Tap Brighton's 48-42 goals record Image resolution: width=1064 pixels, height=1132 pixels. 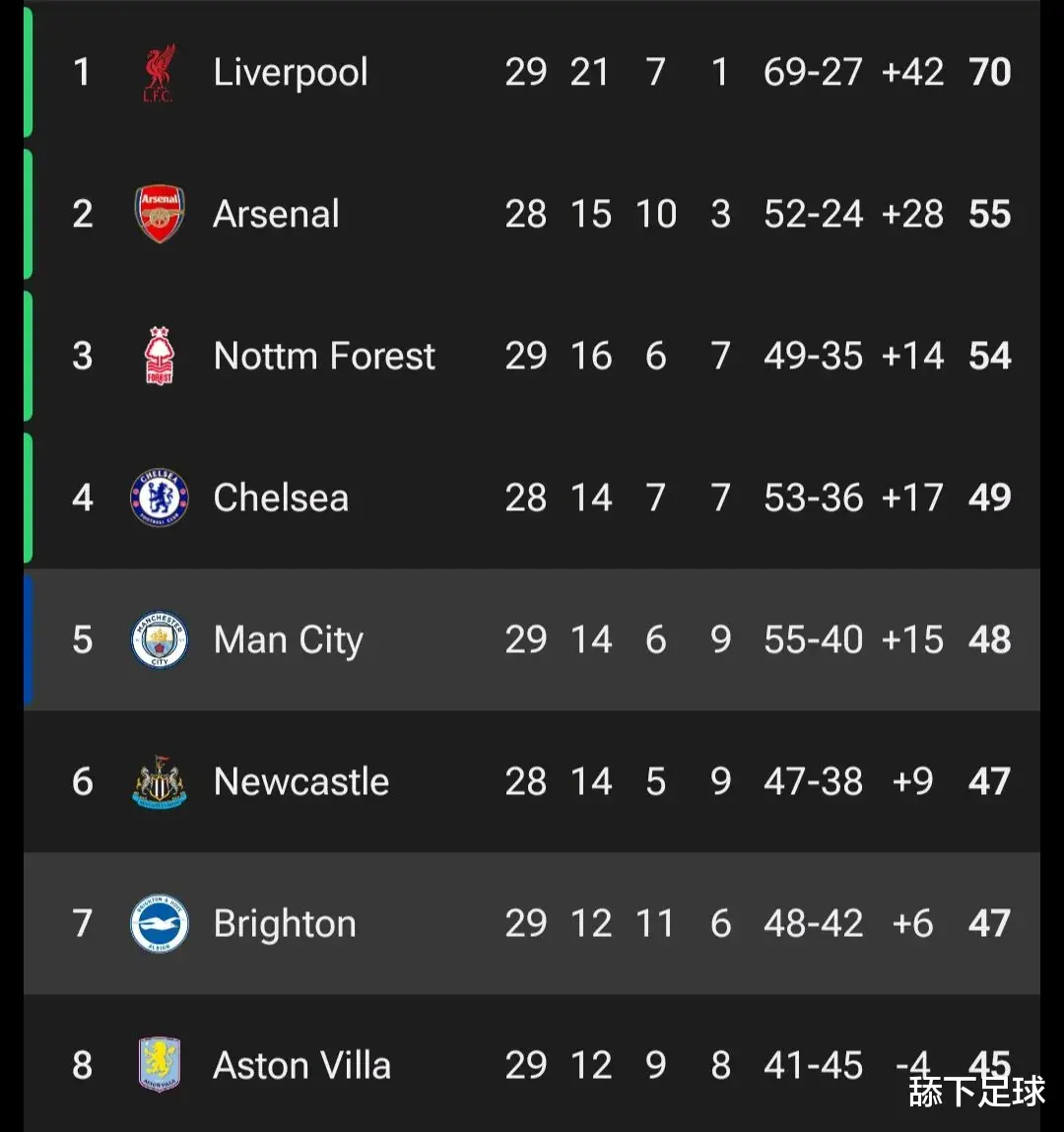click(x=814, y=923)
